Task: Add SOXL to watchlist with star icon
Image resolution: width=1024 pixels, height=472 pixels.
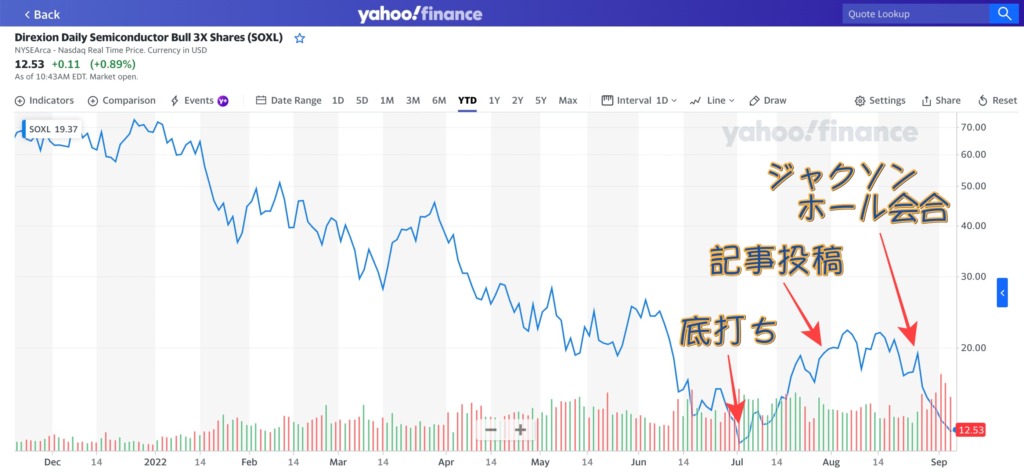Action: (300, 39)
